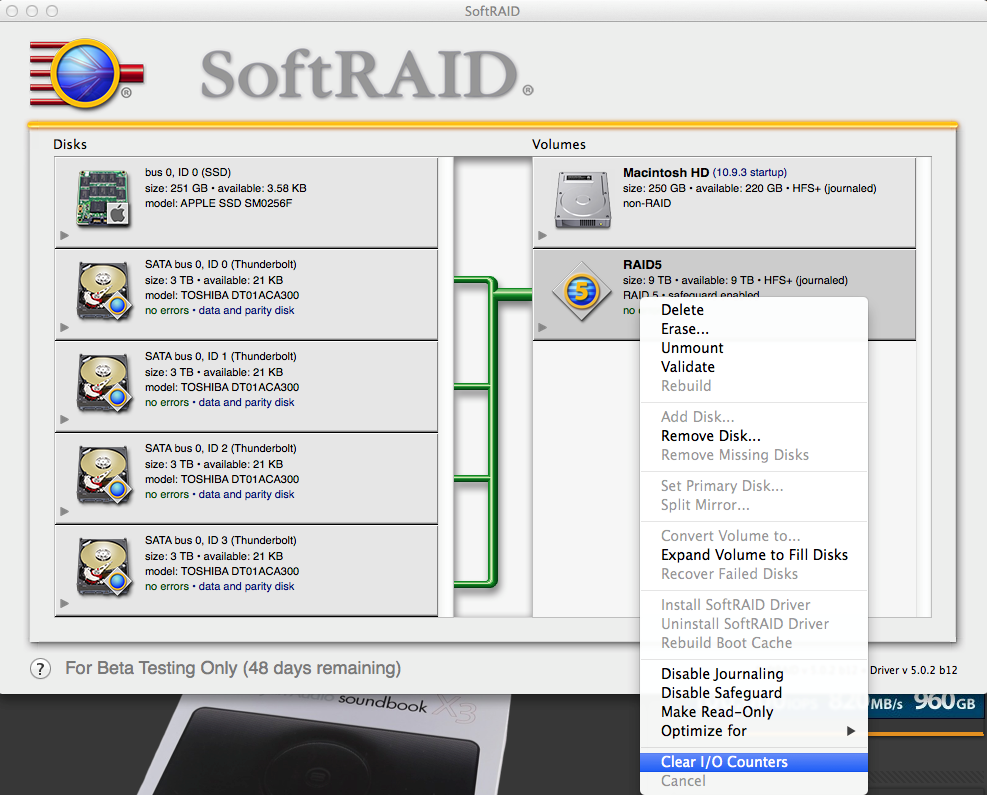
Task: Expand the SATA ID 0 disk tile
Action: pos(65,327)
